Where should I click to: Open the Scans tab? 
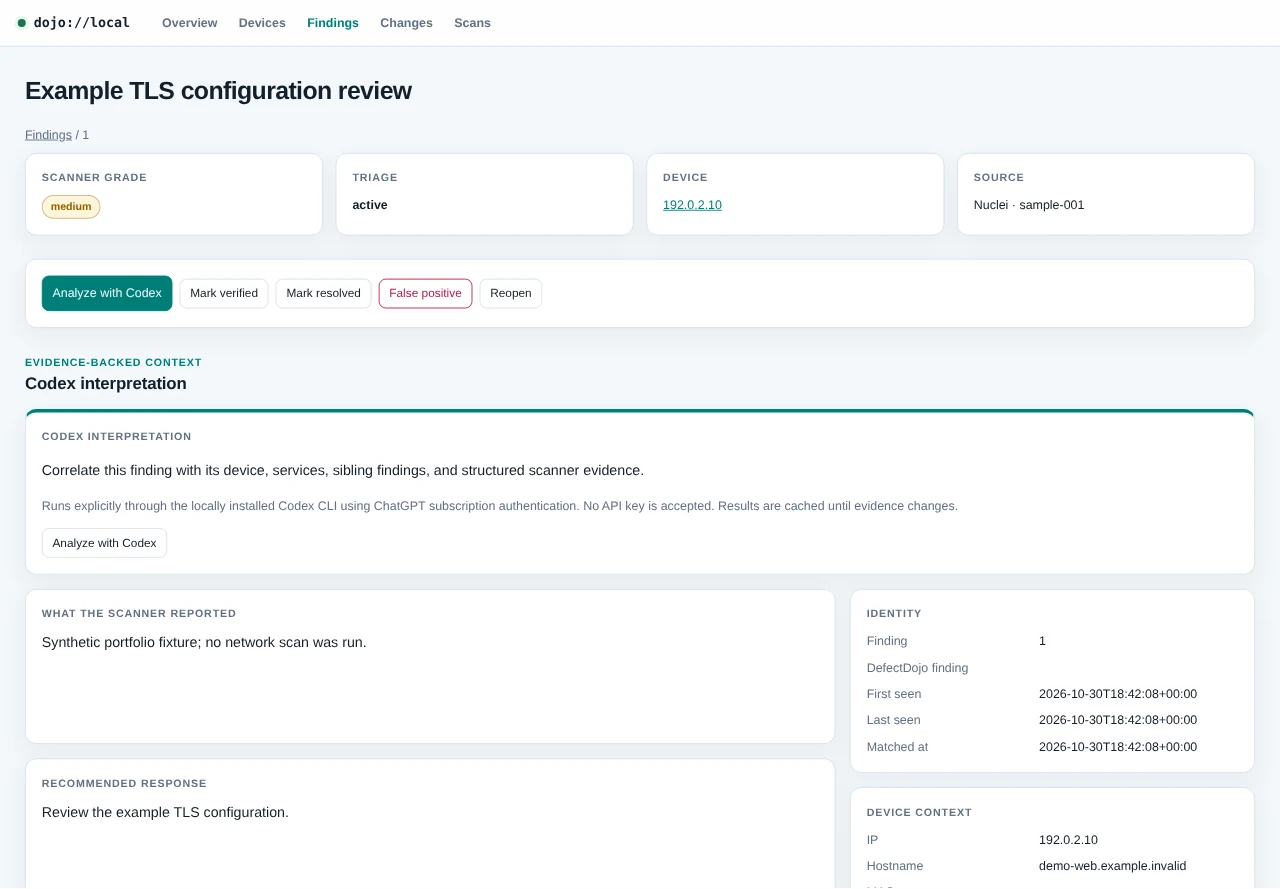(x=472, y=23)
